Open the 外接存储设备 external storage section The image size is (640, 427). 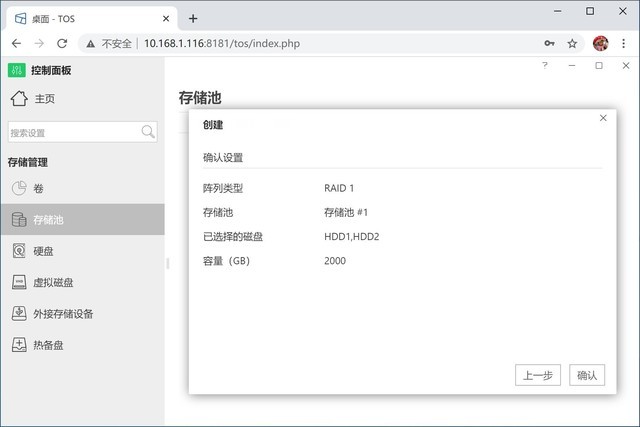(82, 314)
